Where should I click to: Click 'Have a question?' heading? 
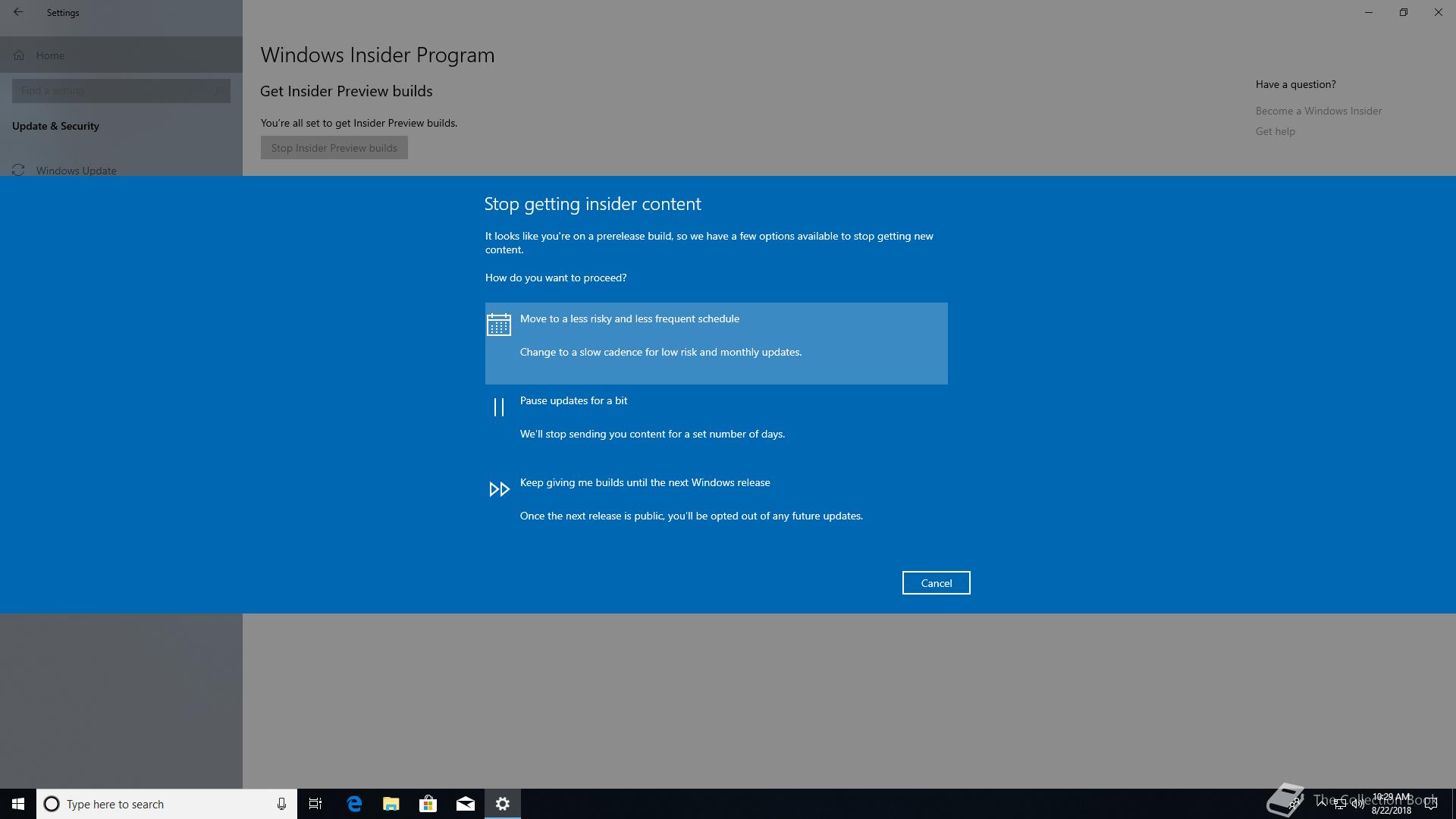1295,84
